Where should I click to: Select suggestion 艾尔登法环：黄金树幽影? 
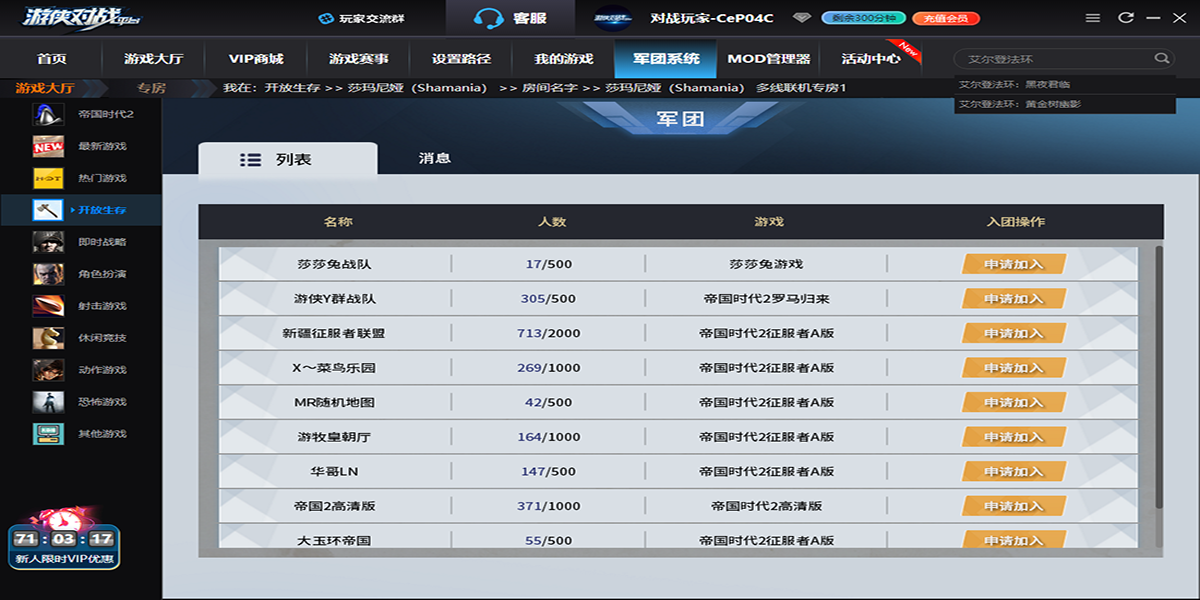tap(1064, 104)
